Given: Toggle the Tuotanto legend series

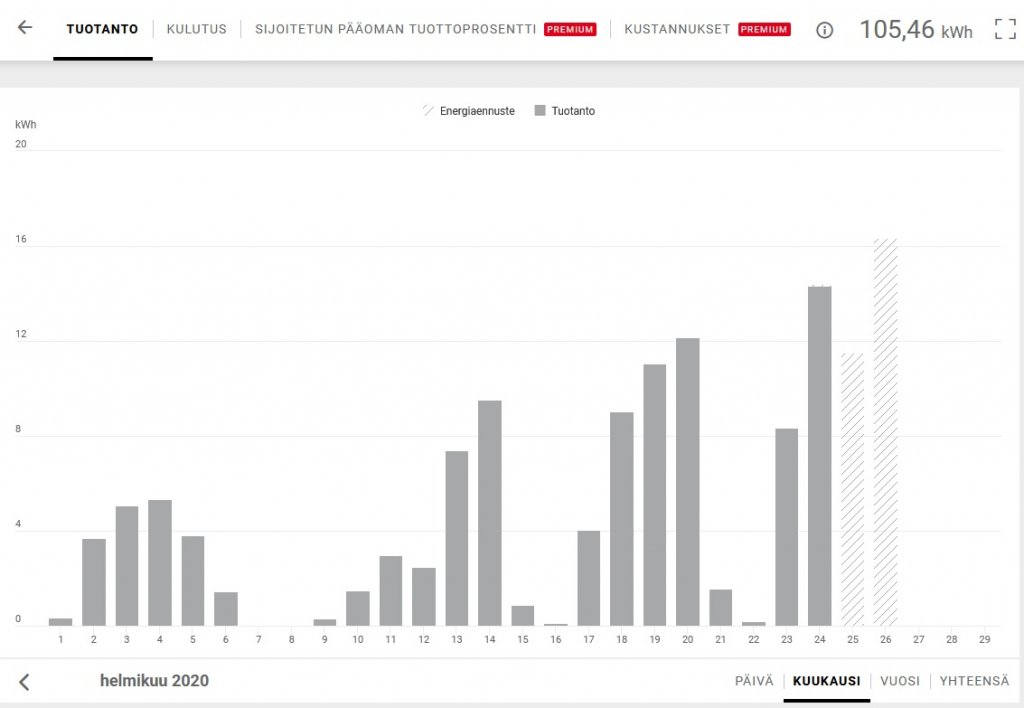Looking at the screenshot, I should click(x=565, y=111).
